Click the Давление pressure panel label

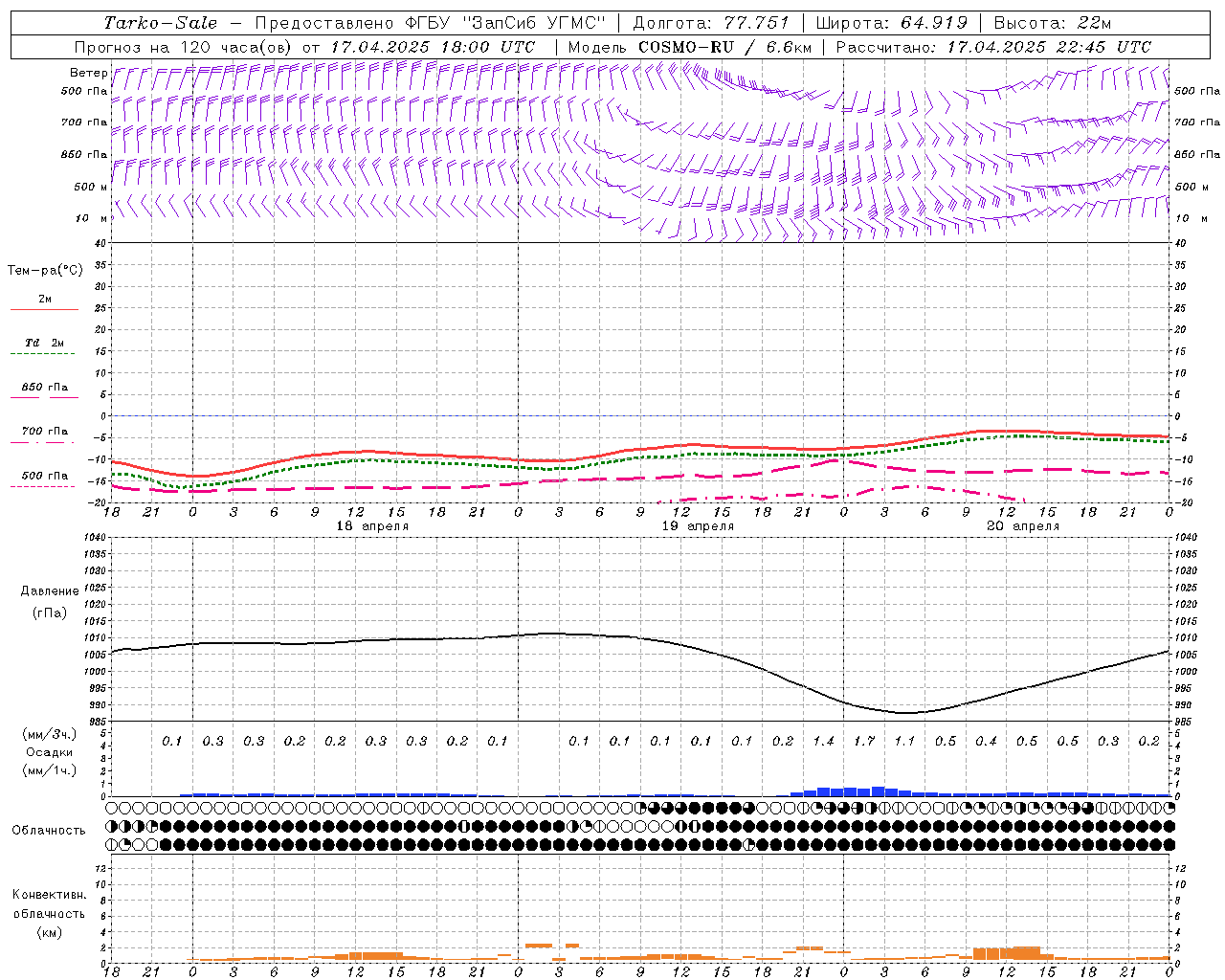click(50, 591)
